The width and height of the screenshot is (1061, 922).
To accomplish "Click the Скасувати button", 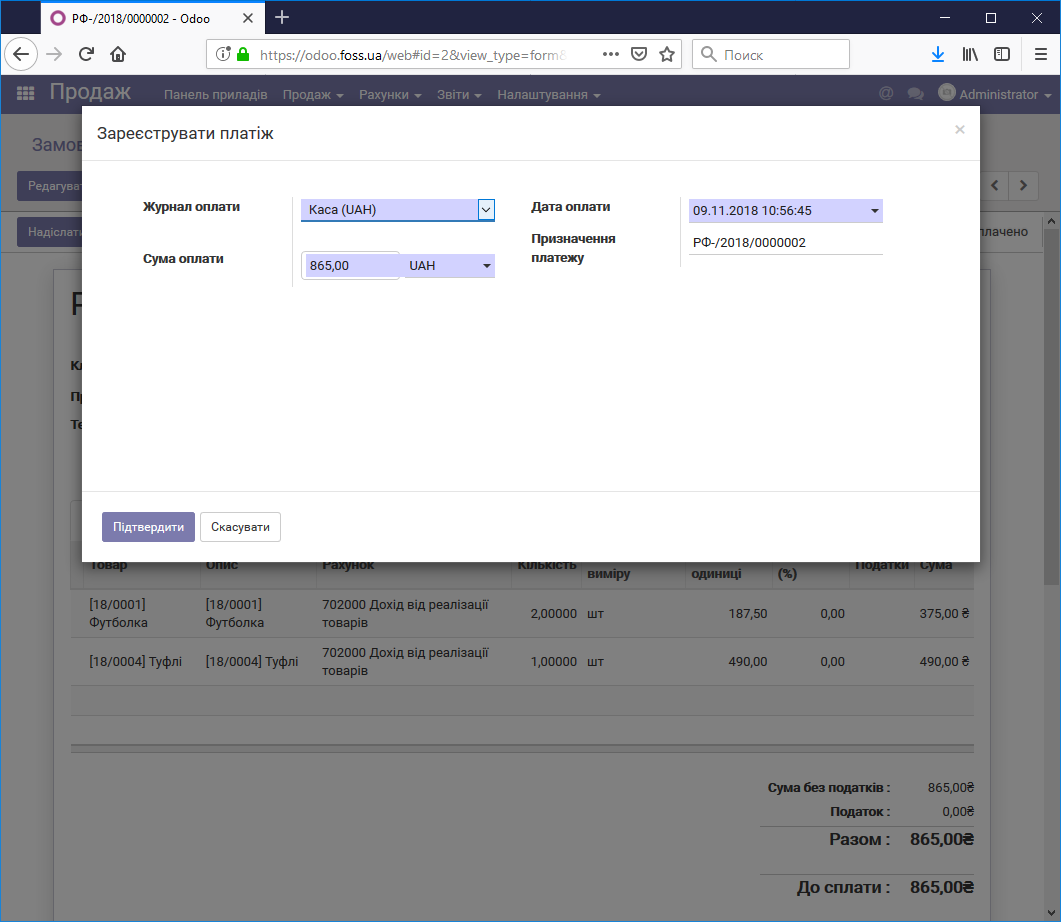I will (240, 527).
